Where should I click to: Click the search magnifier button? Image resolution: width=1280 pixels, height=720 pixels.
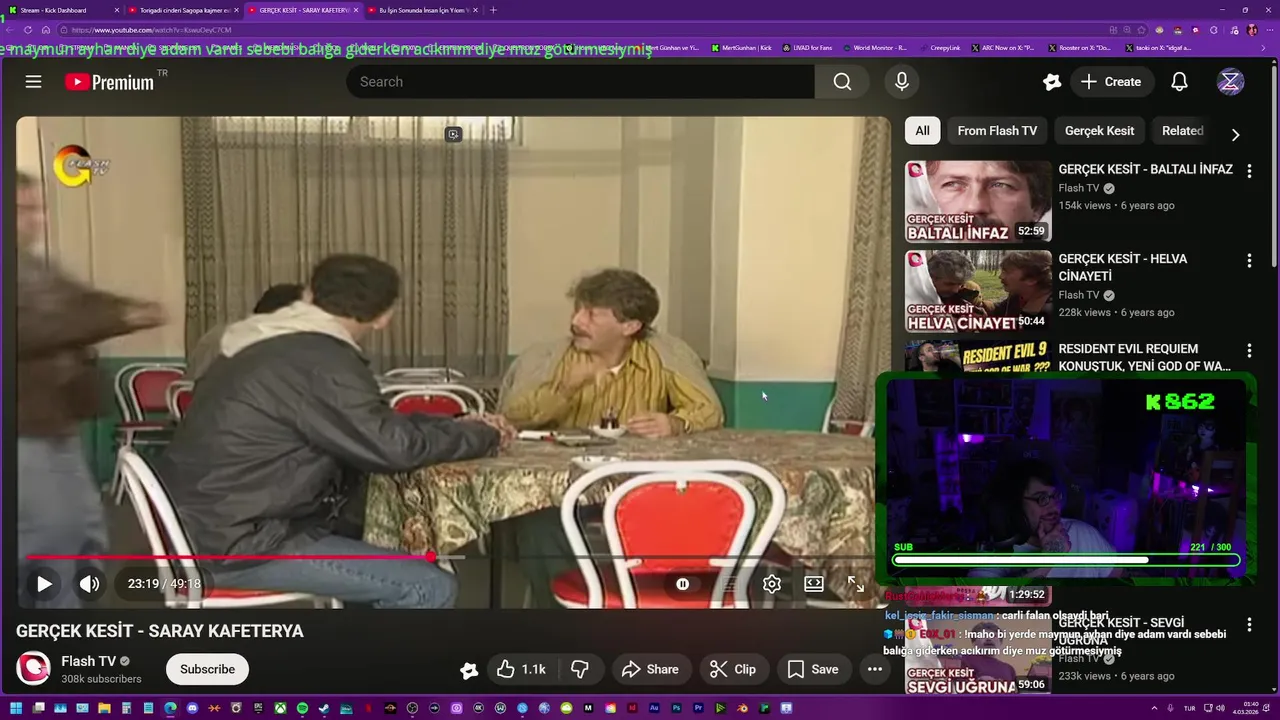click(842, 82)
